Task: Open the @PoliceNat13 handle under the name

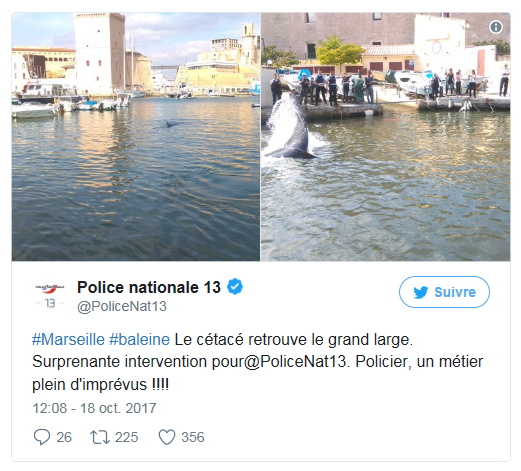Action: tap(122, 306)
